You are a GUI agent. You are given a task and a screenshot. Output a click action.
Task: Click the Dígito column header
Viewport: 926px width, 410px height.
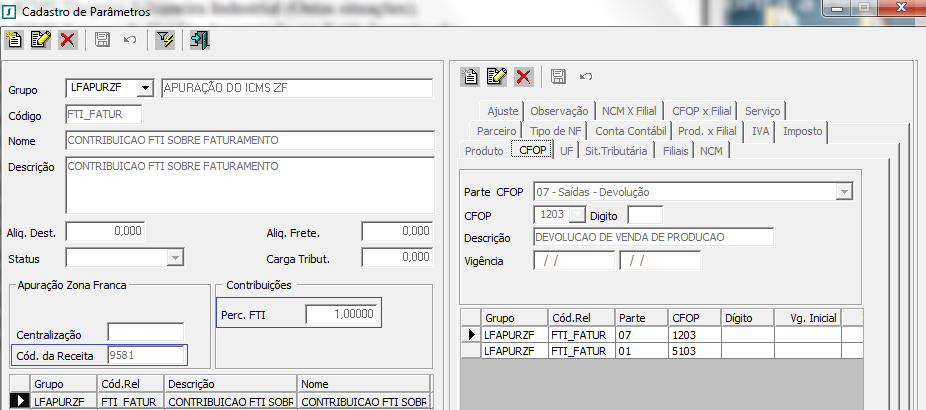coord(748,318)
